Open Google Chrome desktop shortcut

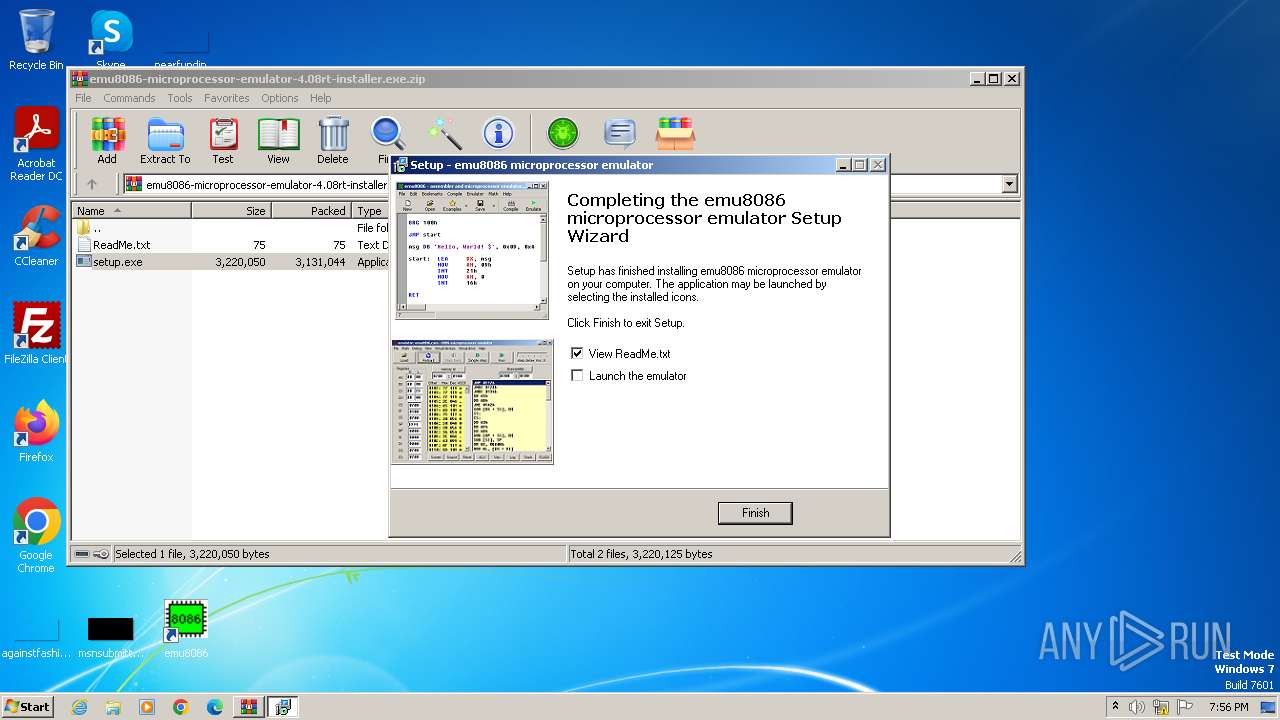[x=36, y=536]
